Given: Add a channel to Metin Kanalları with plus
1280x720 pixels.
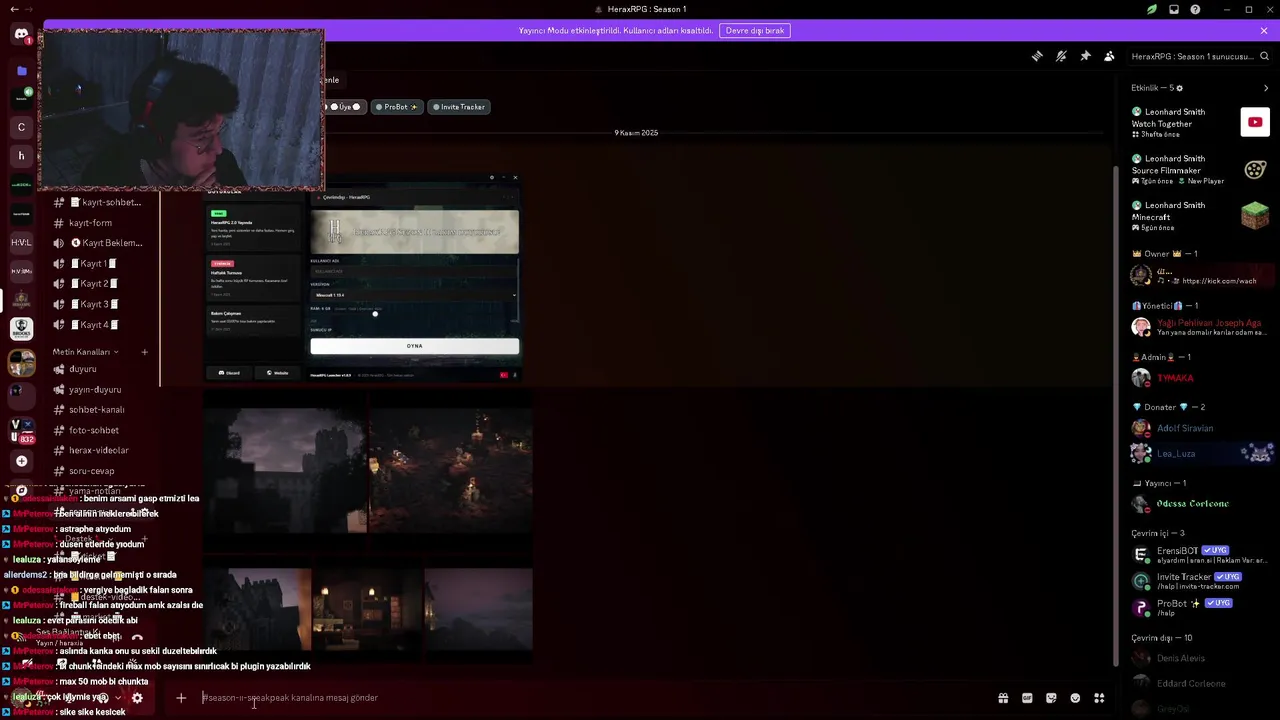Looking at the screenshot, I should click(144, 352).
